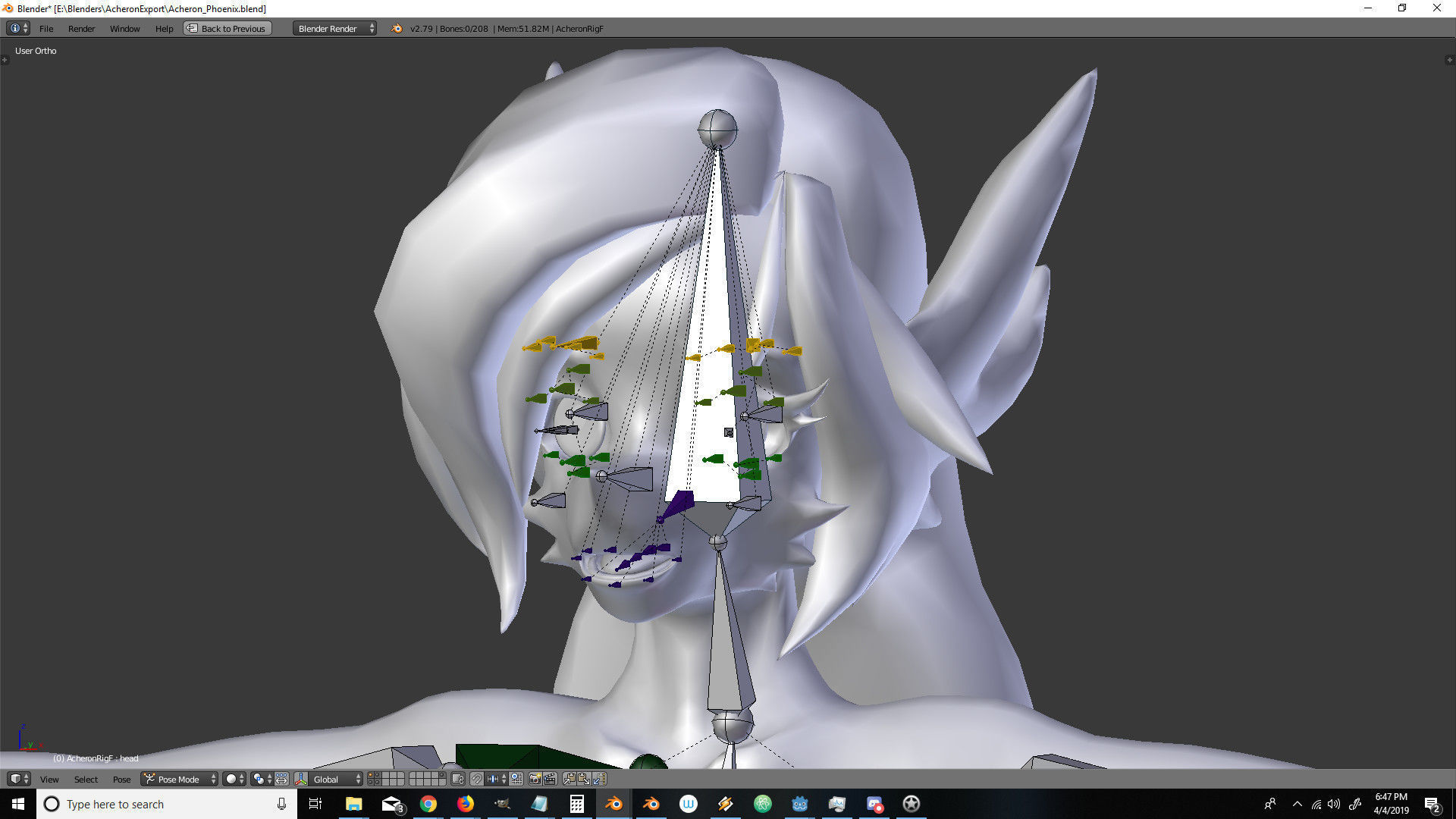Screen dimensions: 1456x819
Task: Click the copy pose icon
Action: [569, 779]
